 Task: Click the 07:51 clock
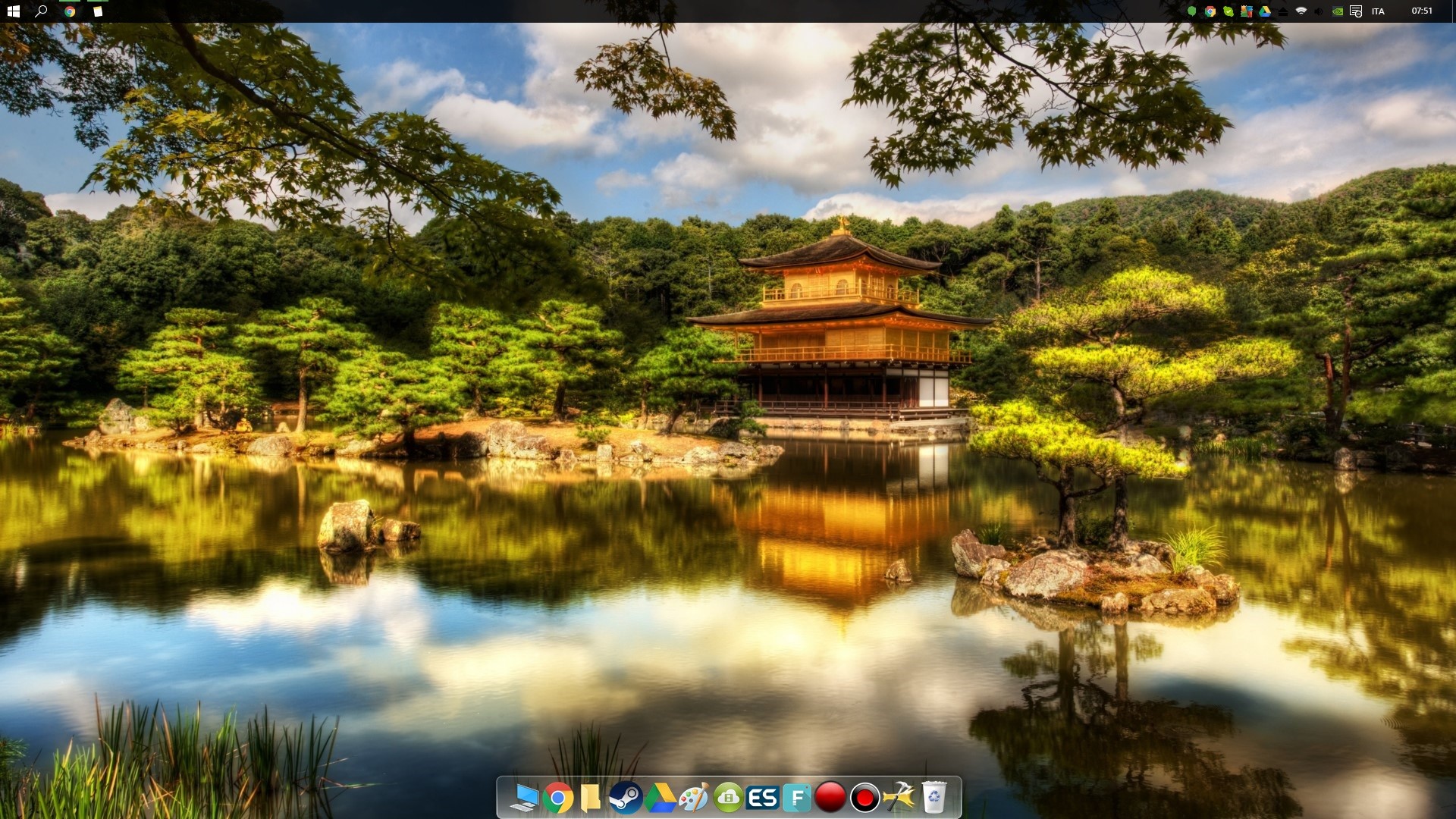pyautogui.click(x=1422, y=11)
